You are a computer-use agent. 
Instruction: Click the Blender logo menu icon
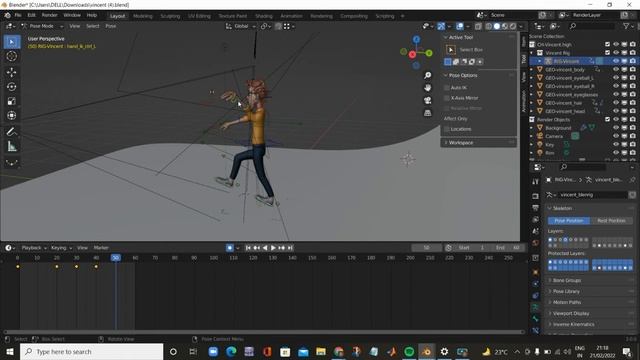click(7, 15)
